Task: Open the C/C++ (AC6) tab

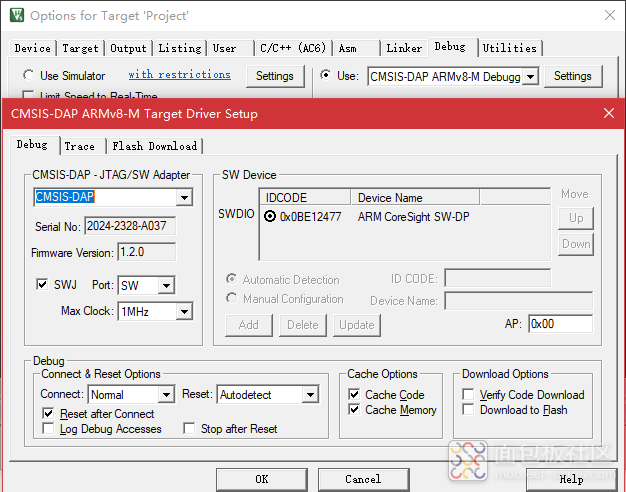Action: point(293,48)
